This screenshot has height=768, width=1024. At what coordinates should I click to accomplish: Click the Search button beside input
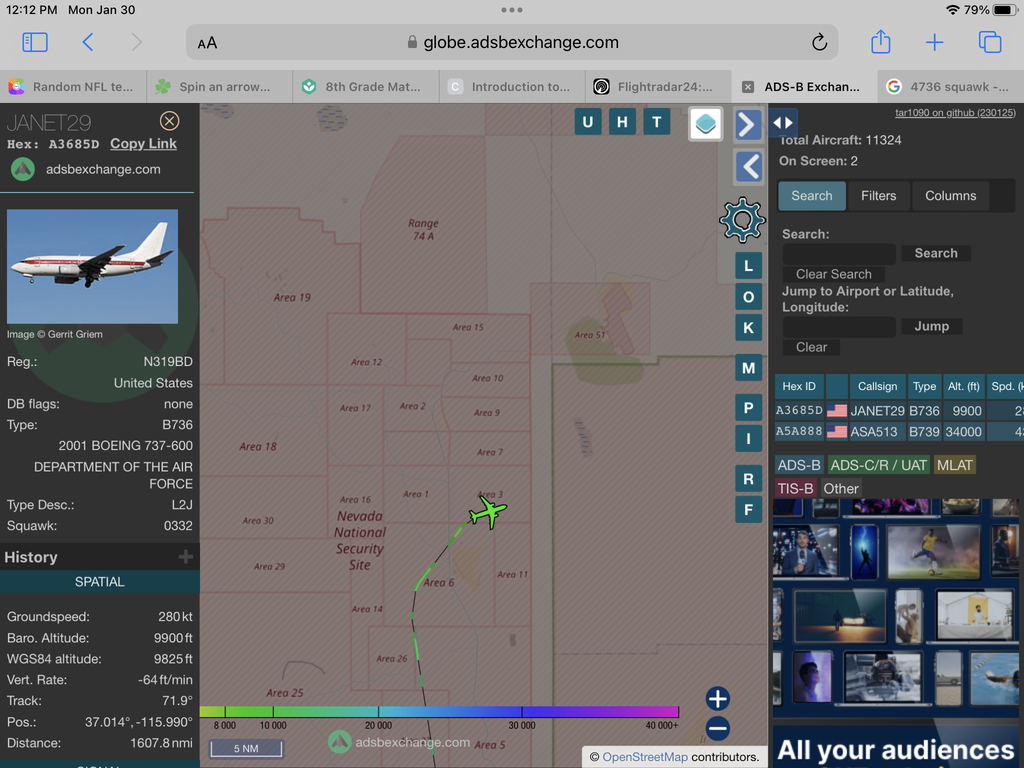(x=936, y=253)
